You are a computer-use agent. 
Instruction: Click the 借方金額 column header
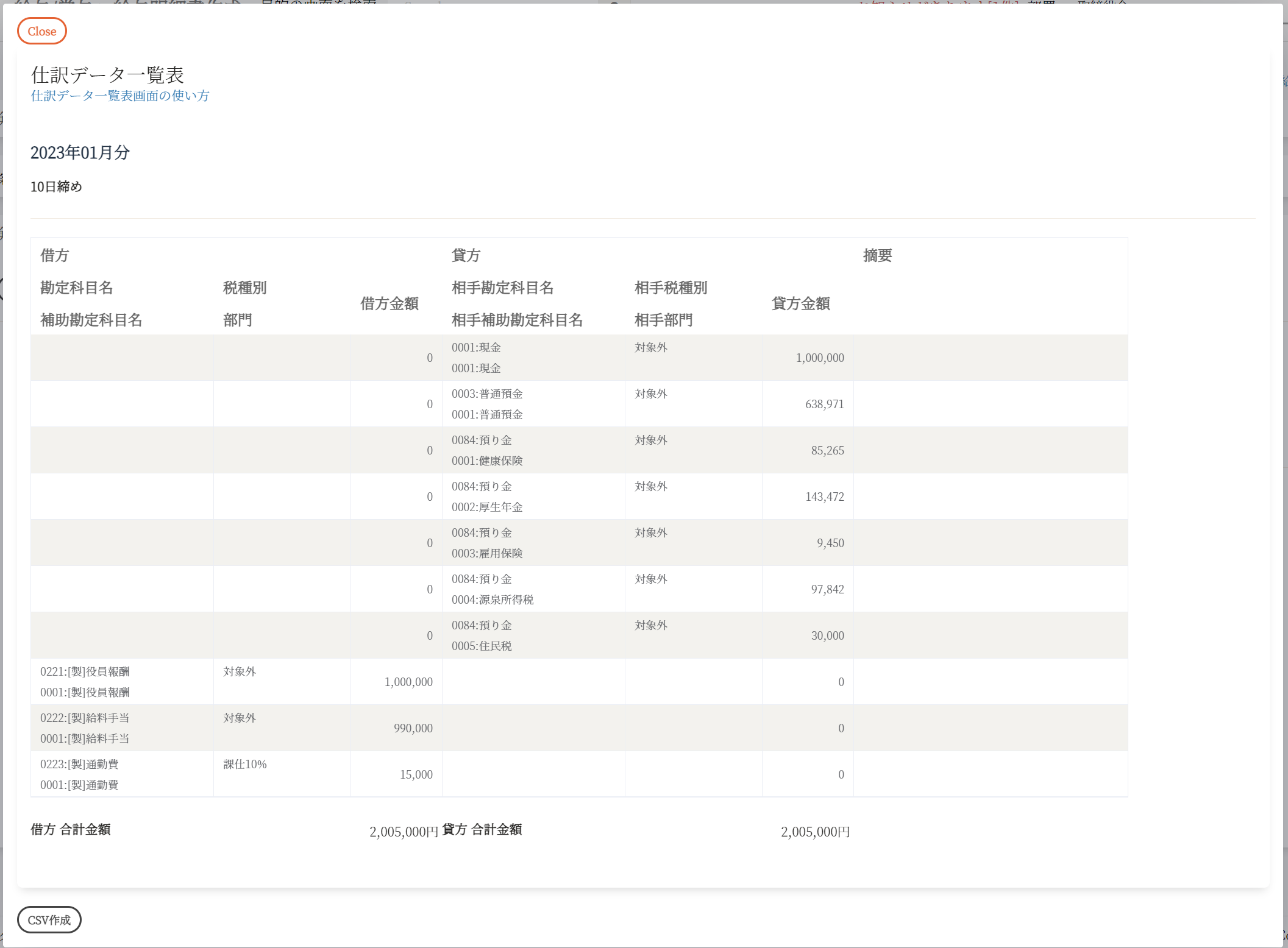pyautogui.click(x=389, y=303)
